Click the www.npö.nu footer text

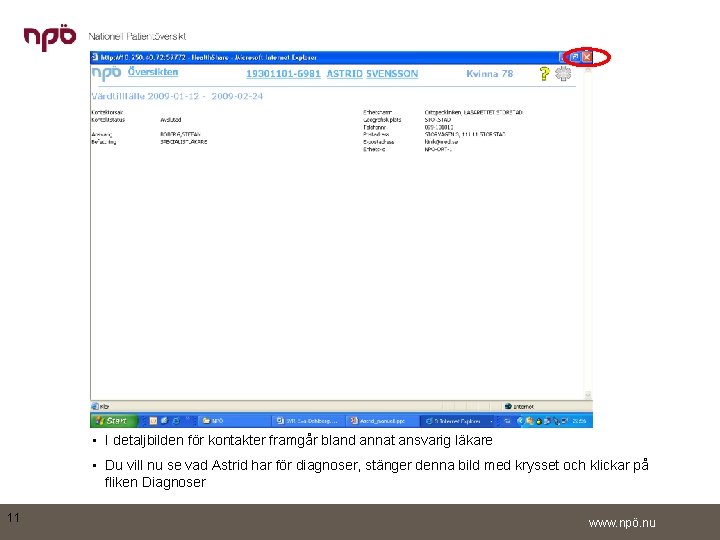(x=622, y=523)
